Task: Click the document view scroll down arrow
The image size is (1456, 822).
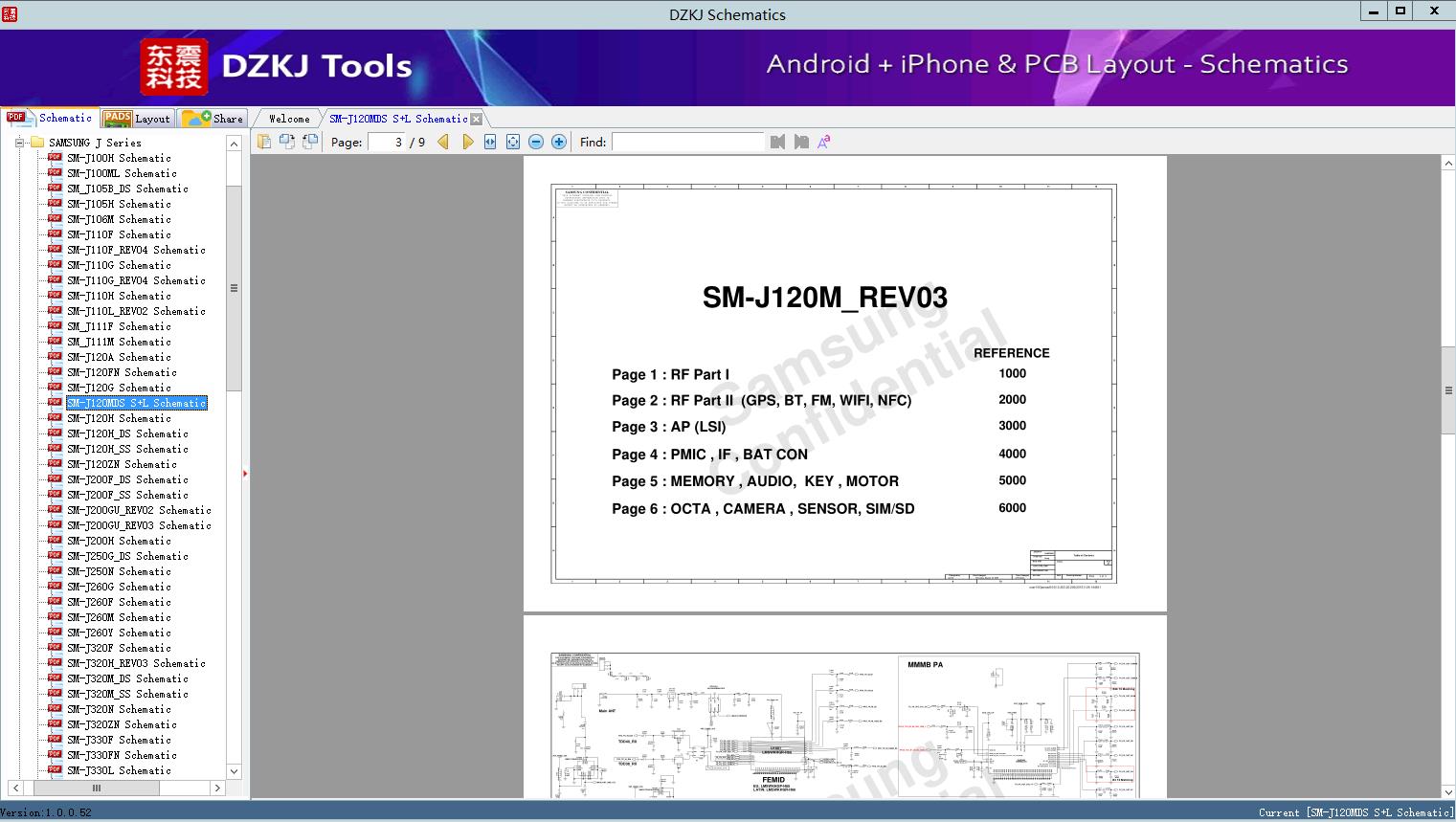Action: (x=1448, y=791)
